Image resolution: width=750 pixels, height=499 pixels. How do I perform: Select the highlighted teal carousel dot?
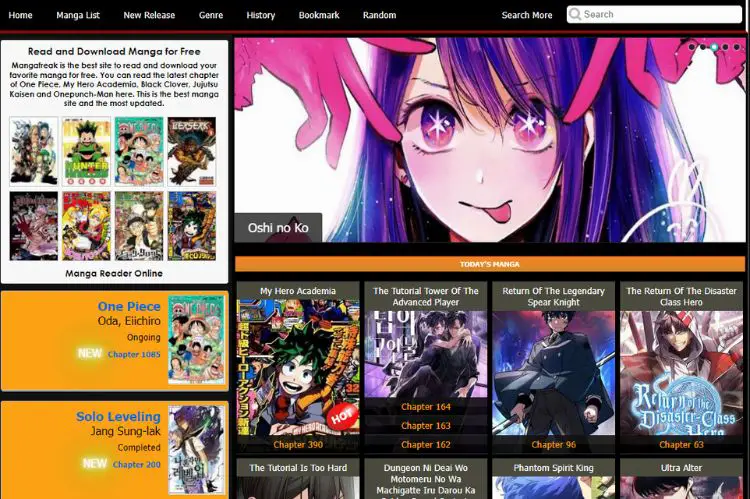click(714, 47)
